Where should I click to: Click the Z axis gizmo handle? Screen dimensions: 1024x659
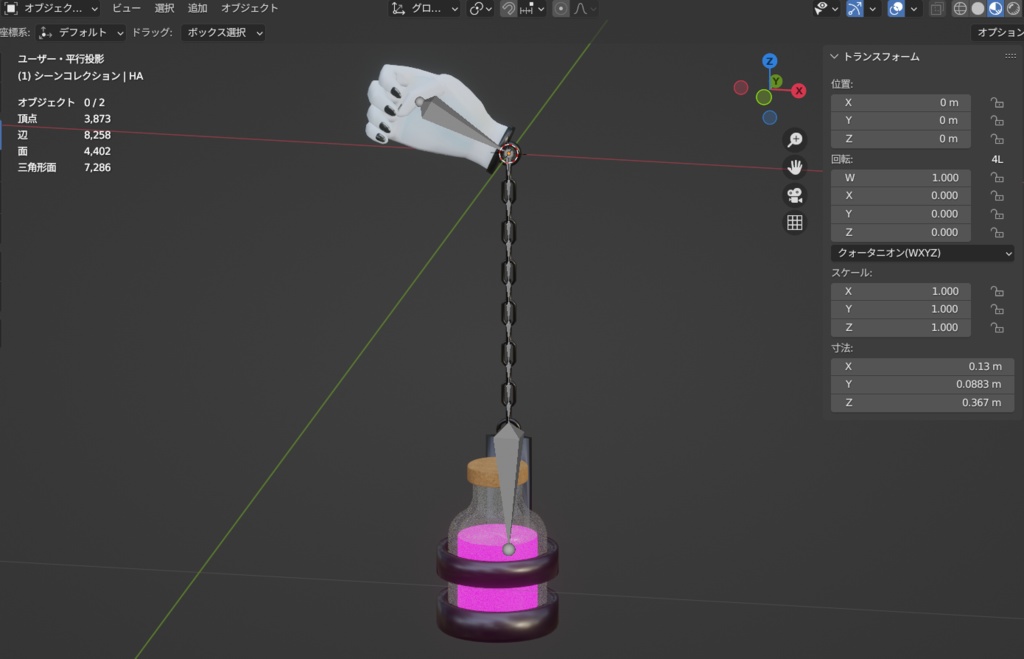click(x=769, y=61)
